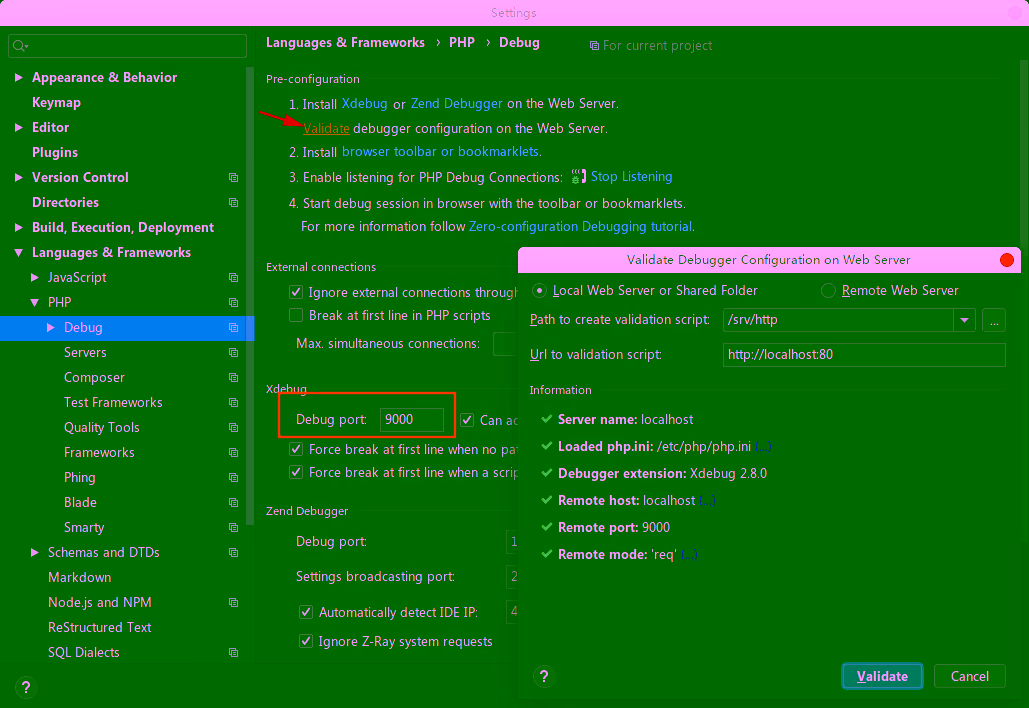Click the Xdebug install link
1029x708 pixels.
click(x=364, y=104)
